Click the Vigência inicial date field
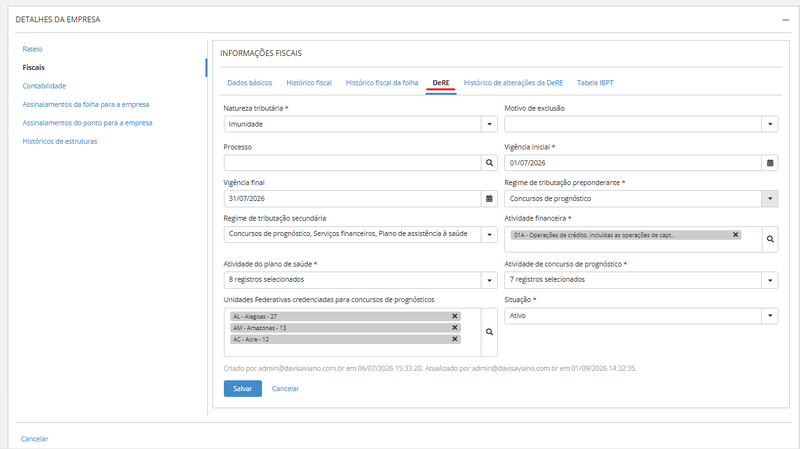Image resolution: width=800 pixels, height=449 pixels. [633, 163]
